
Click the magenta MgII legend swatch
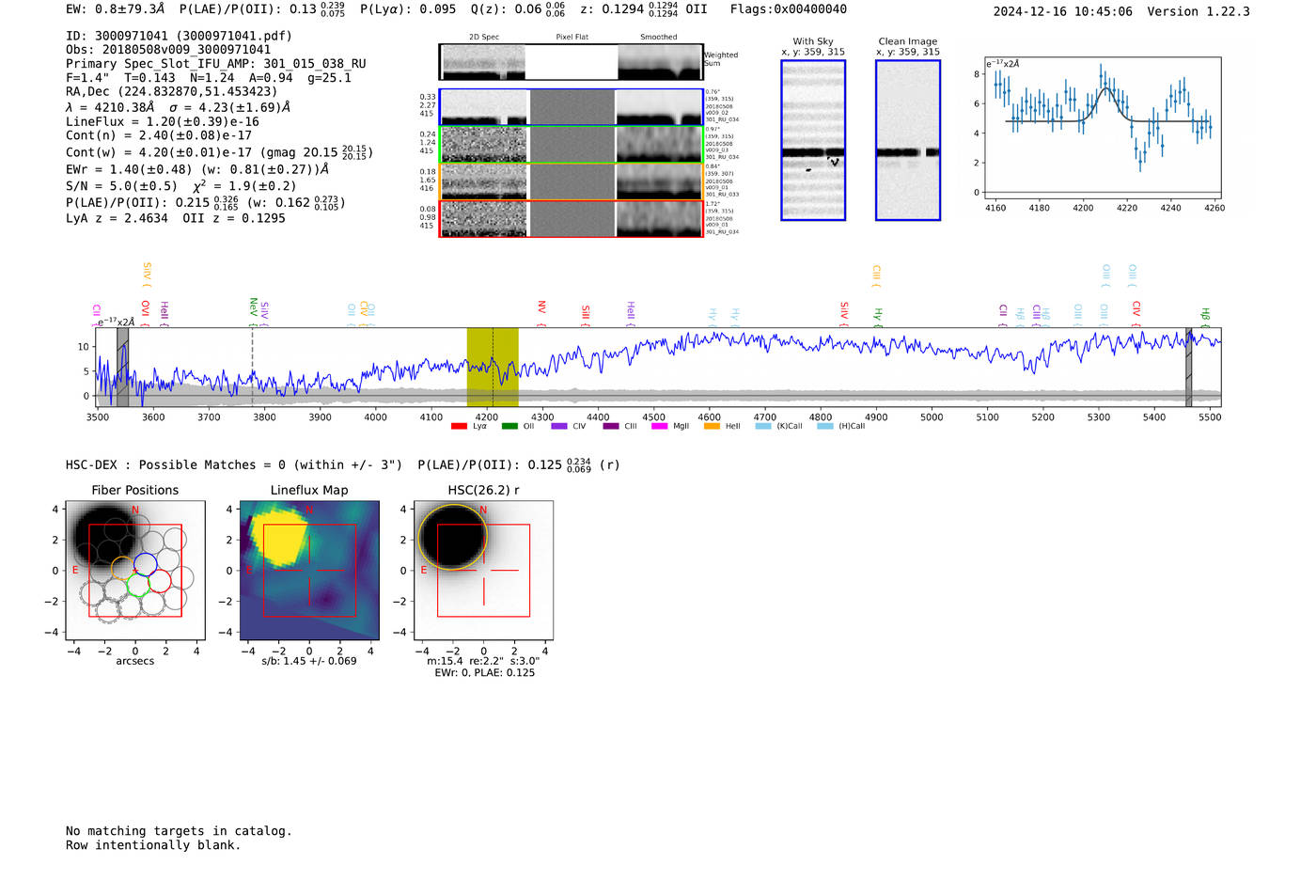click(659, 426)
